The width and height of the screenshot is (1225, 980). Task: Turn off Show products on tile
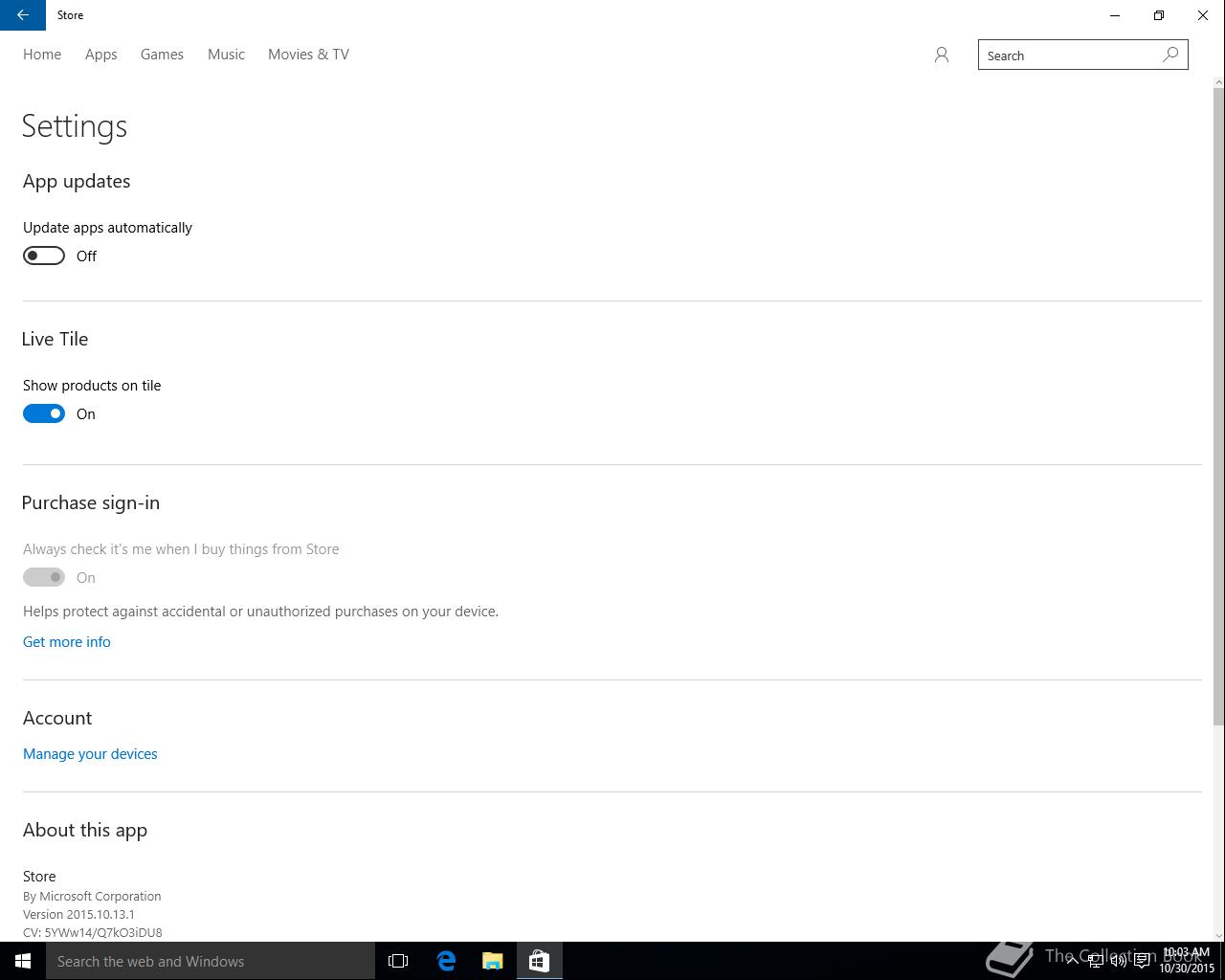[x=44, y=413]
